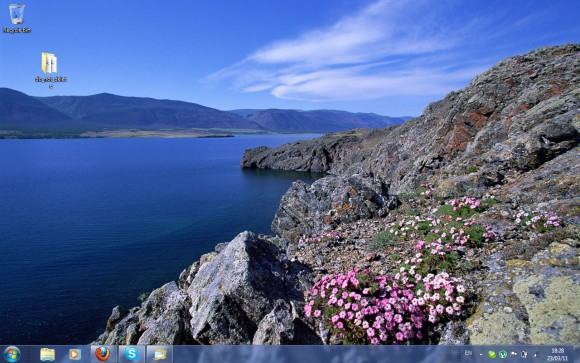Viewport: 580px width, 363px height.
Task: Open Windows Explorer from taskbar
Action: tap(47, 354)
